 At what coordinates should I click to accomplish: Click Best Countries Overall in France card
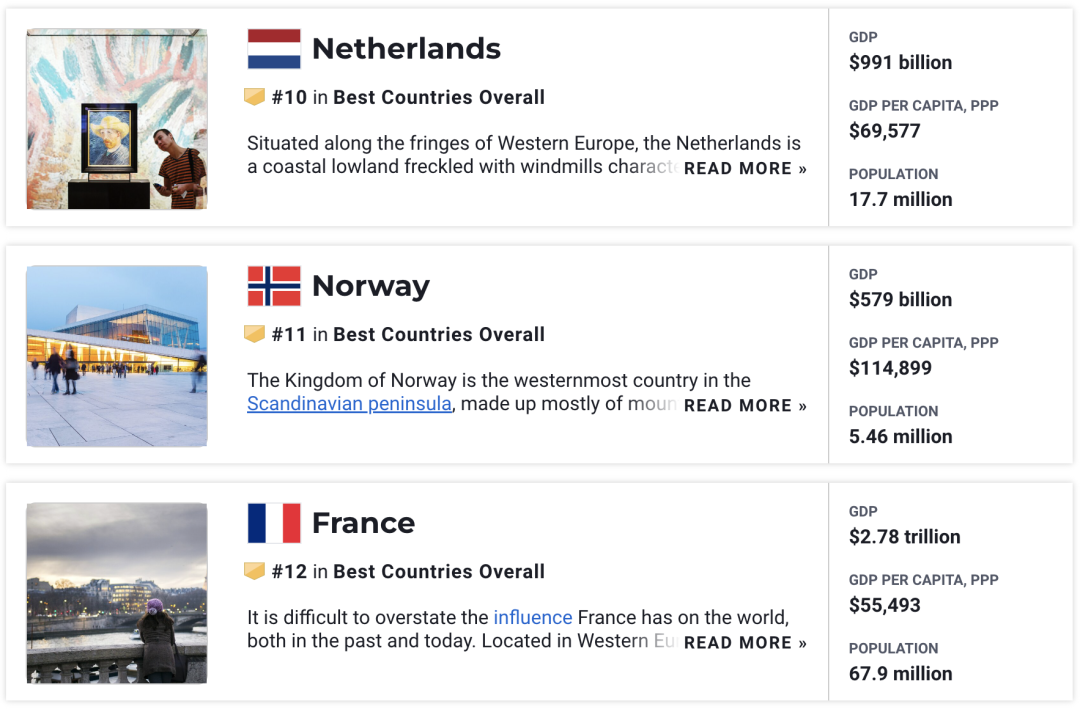pos(439,571)
